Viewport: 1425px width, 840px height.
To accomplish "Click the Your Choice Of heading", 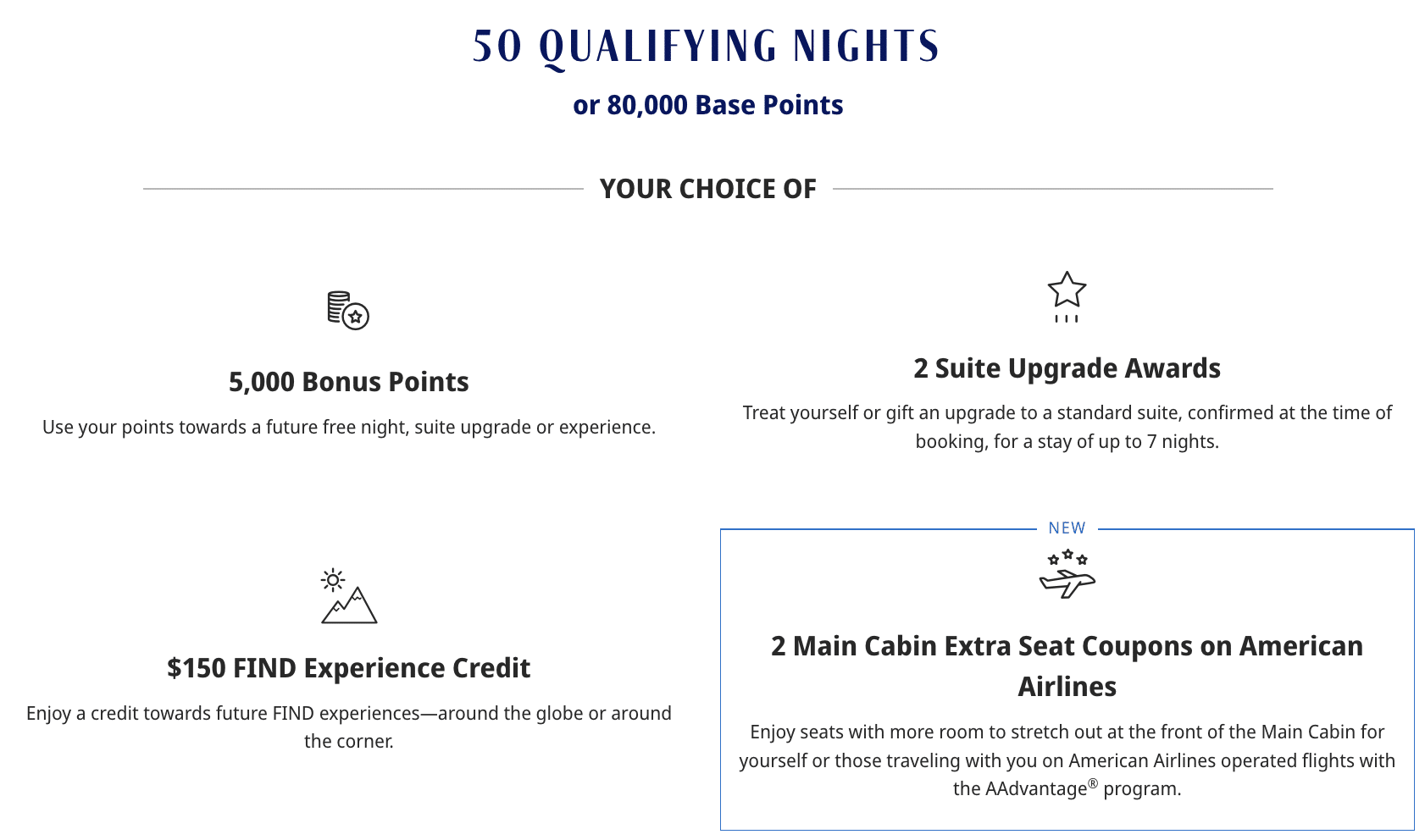I will (x=707, y=189).
